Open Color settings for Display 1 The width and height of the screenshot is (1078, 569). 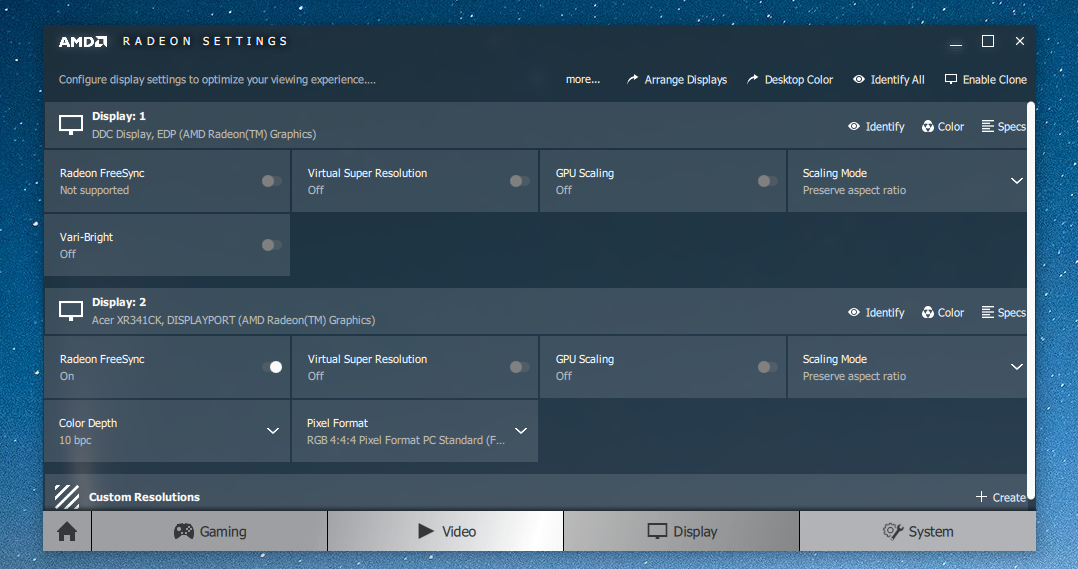pos(943,126)
